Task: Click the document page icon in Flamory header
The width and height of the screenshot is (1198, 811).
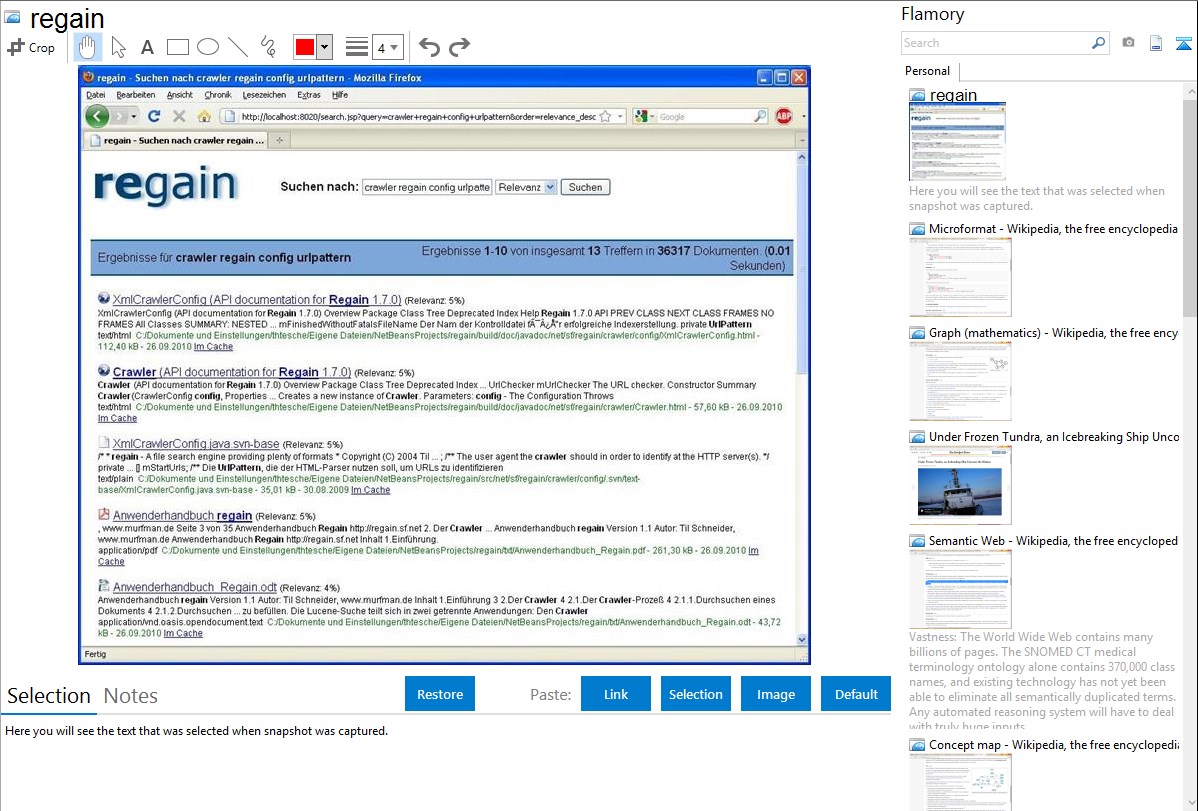Action: pos(1156,43)
